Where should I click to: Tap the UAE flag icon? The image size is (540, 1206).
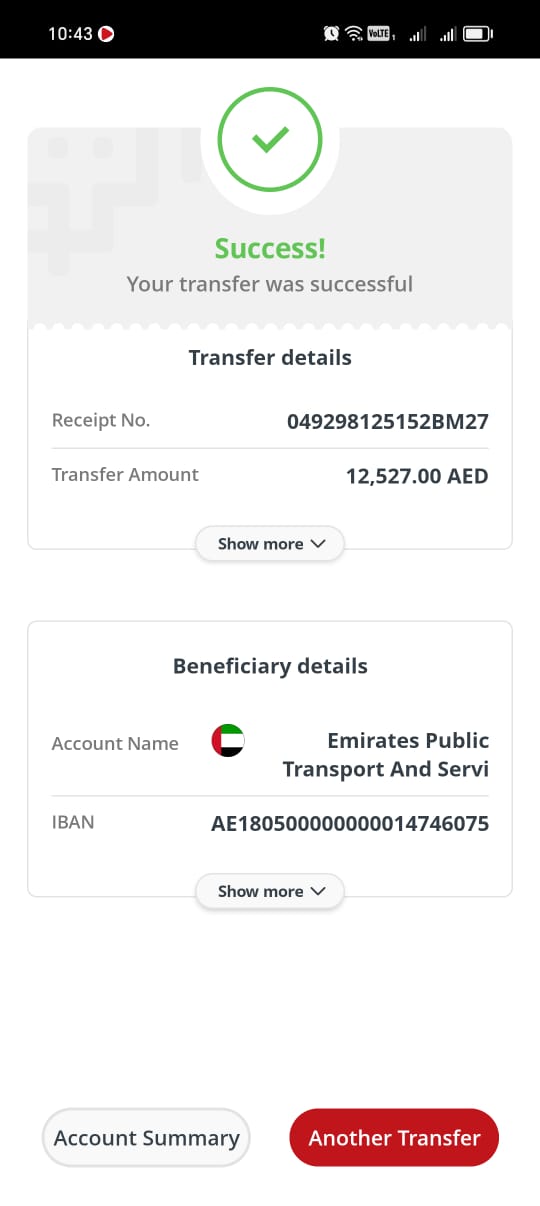(228, 741)
